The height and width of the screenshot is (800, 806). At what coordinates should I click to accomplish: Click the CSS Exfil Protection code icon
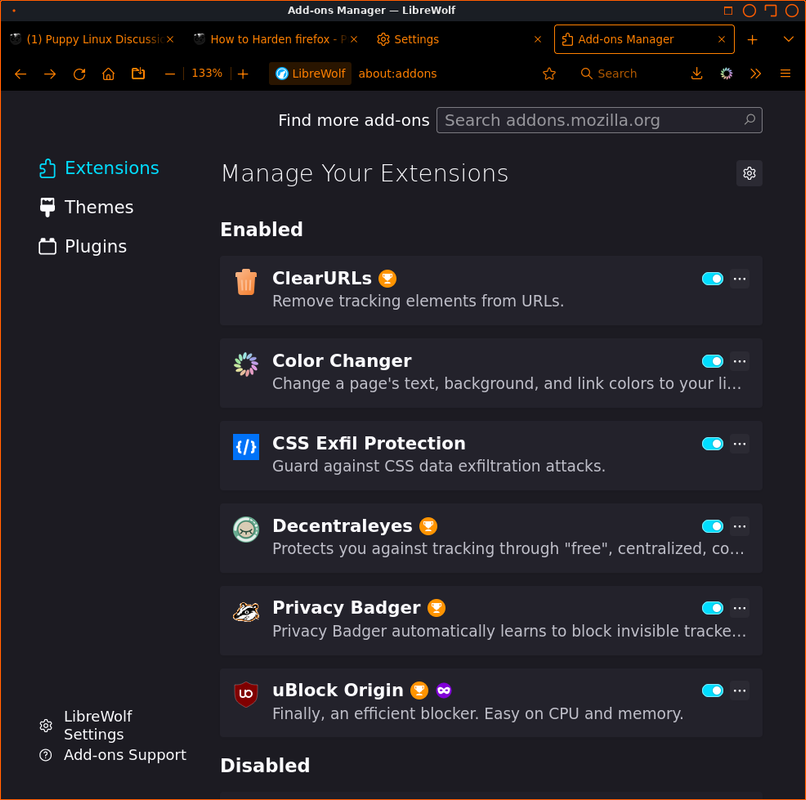click(x=246, y=447)
